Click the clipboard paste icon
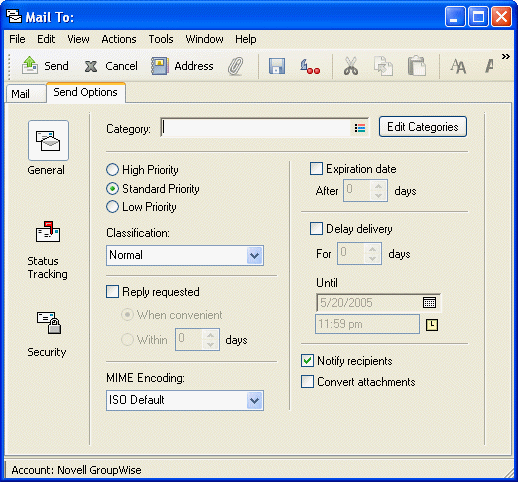518x482 pixels. click(x=417, y=66)
